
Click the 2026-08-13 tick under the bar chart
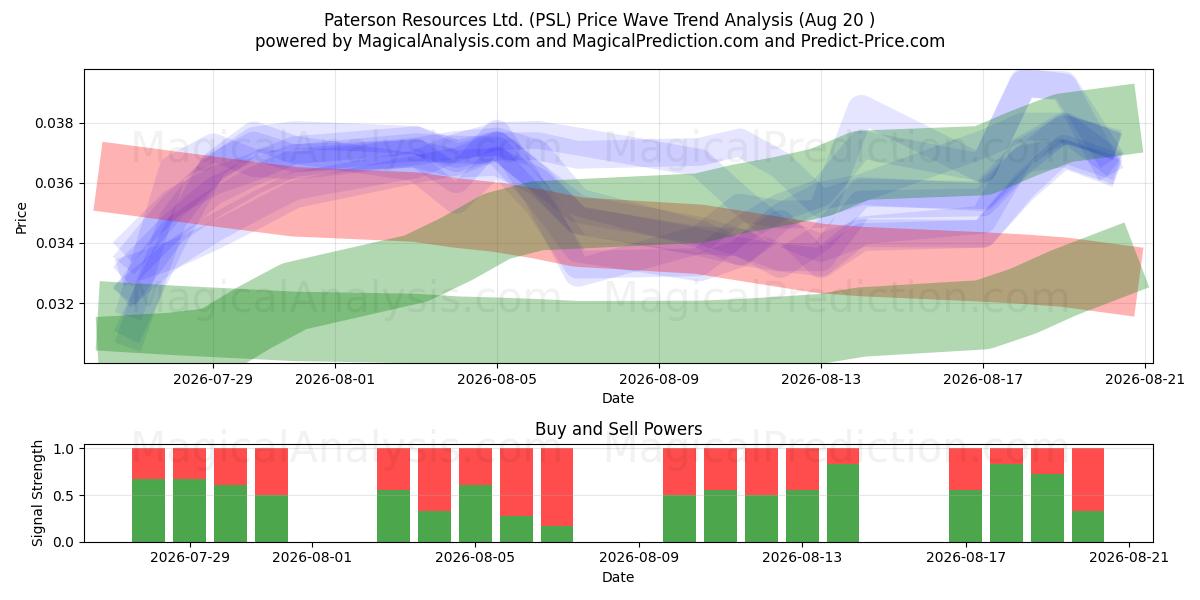pos(803,558)
